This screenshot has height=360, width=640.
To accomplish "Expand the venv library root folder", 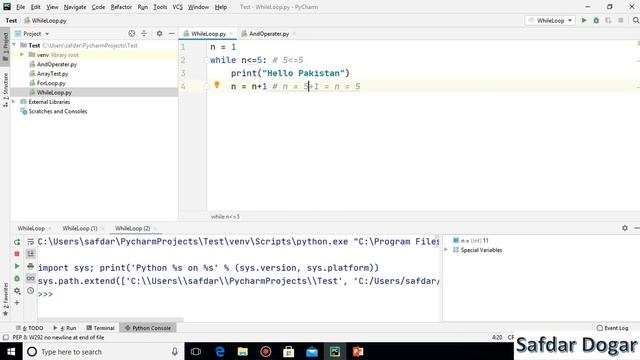I will coord(22,55).
